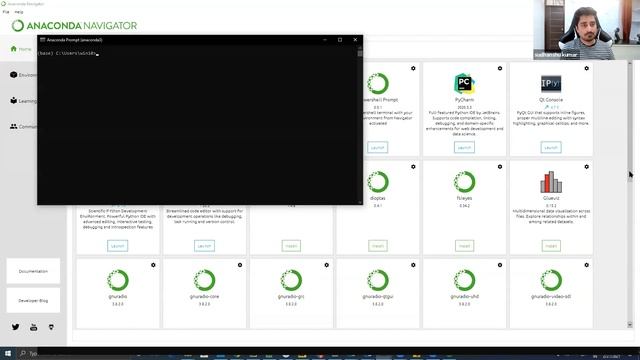Open gear options for gnuradio-video-sdl tile
The image size is (640, 360).
587,265
